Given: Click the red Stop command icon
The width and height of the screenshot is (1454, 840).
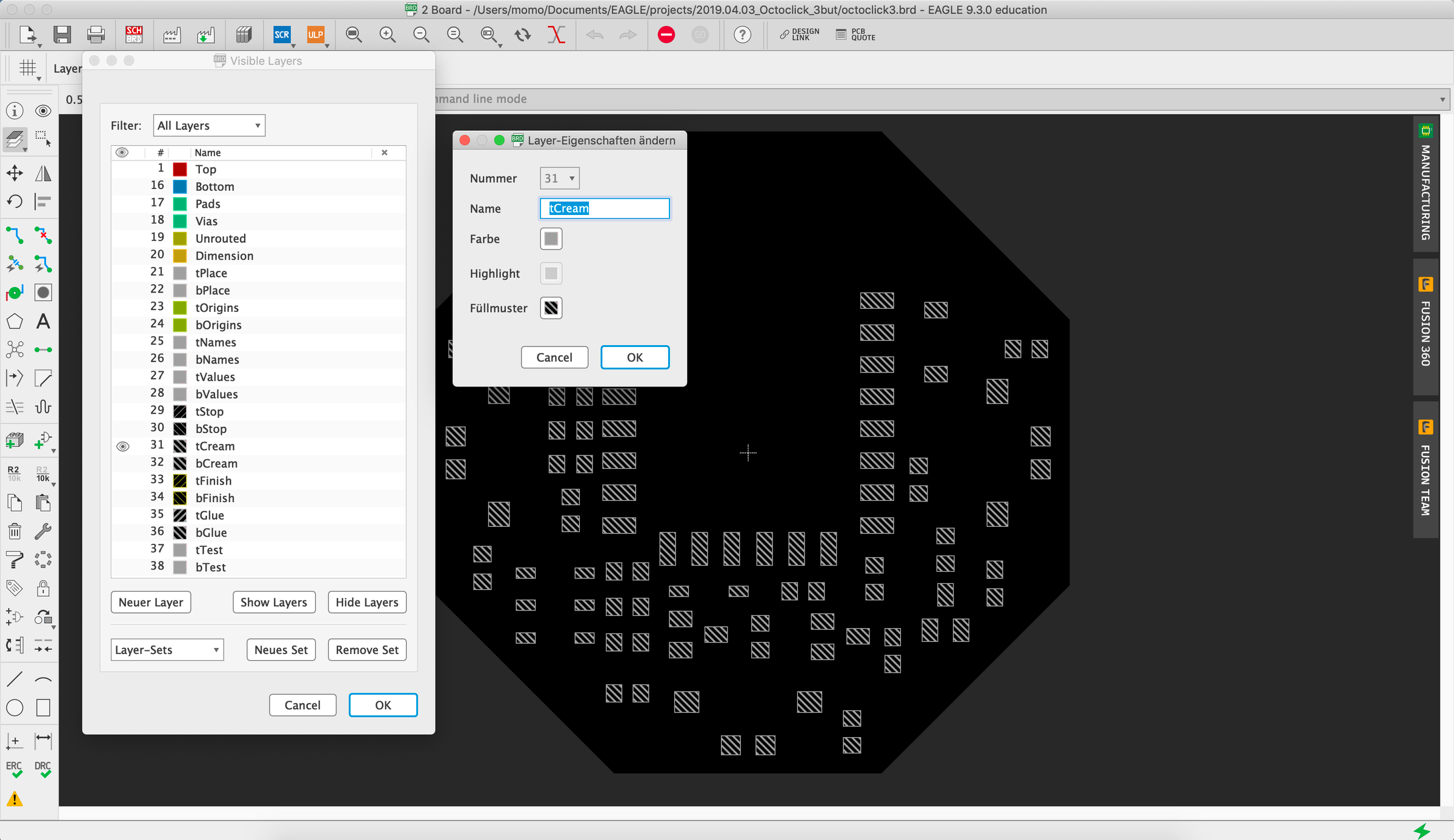Looking at the screenshot, I should [666, 35].
